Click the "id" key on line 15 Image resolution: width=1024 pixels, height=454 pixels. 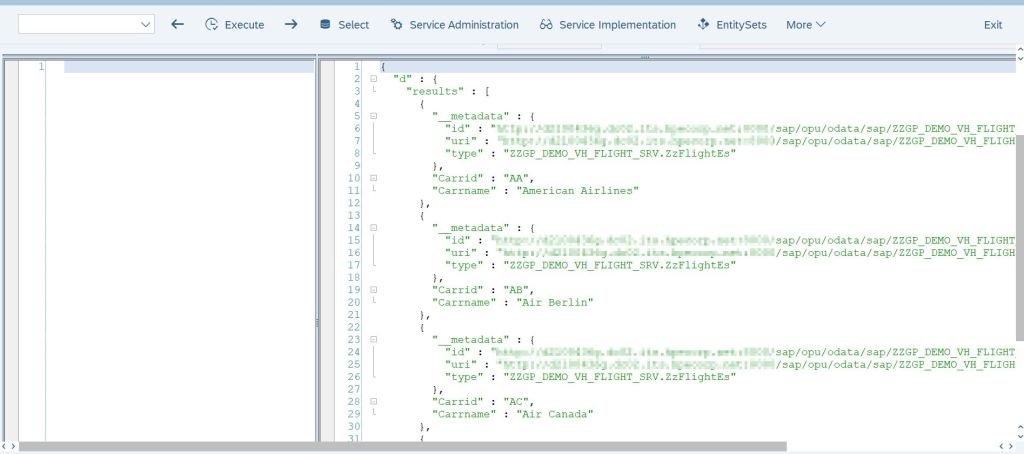pyautogui.click(x=458, y=240)
